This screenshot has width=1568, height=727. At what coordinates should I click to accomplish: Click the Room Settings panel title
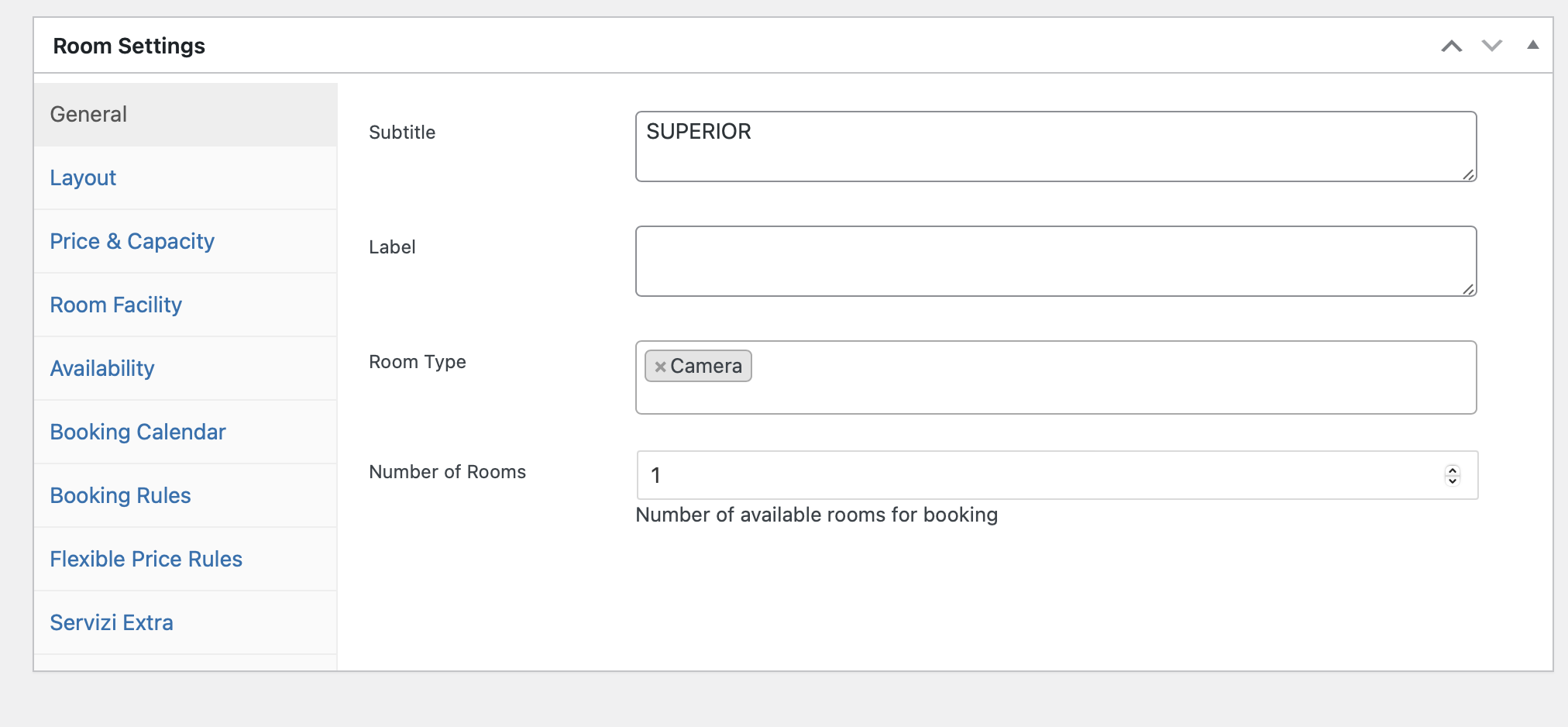click(129, 47)
